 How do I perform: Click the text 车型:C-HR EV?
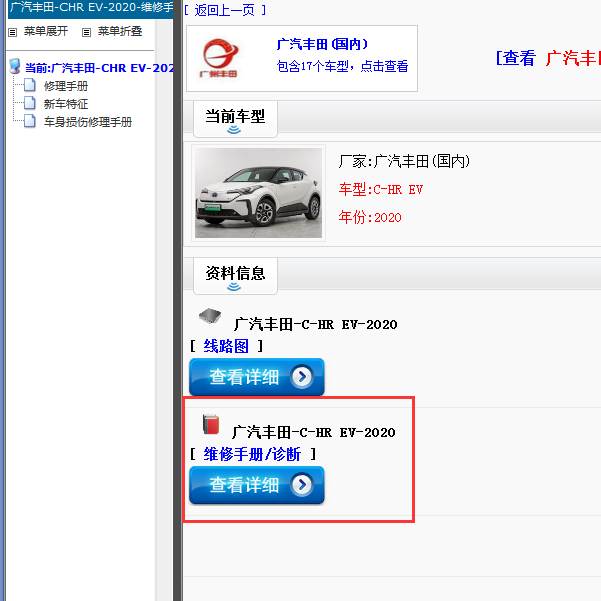click(x=381, y=189)
